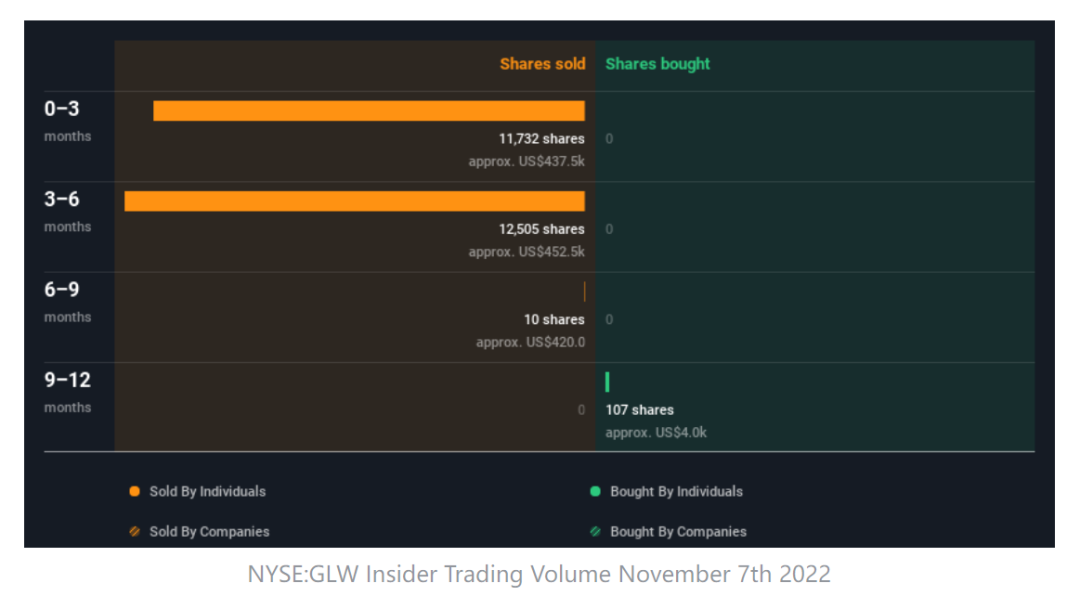Click the 12,505 shares value
1080x596 pixels.
[541, 229]
